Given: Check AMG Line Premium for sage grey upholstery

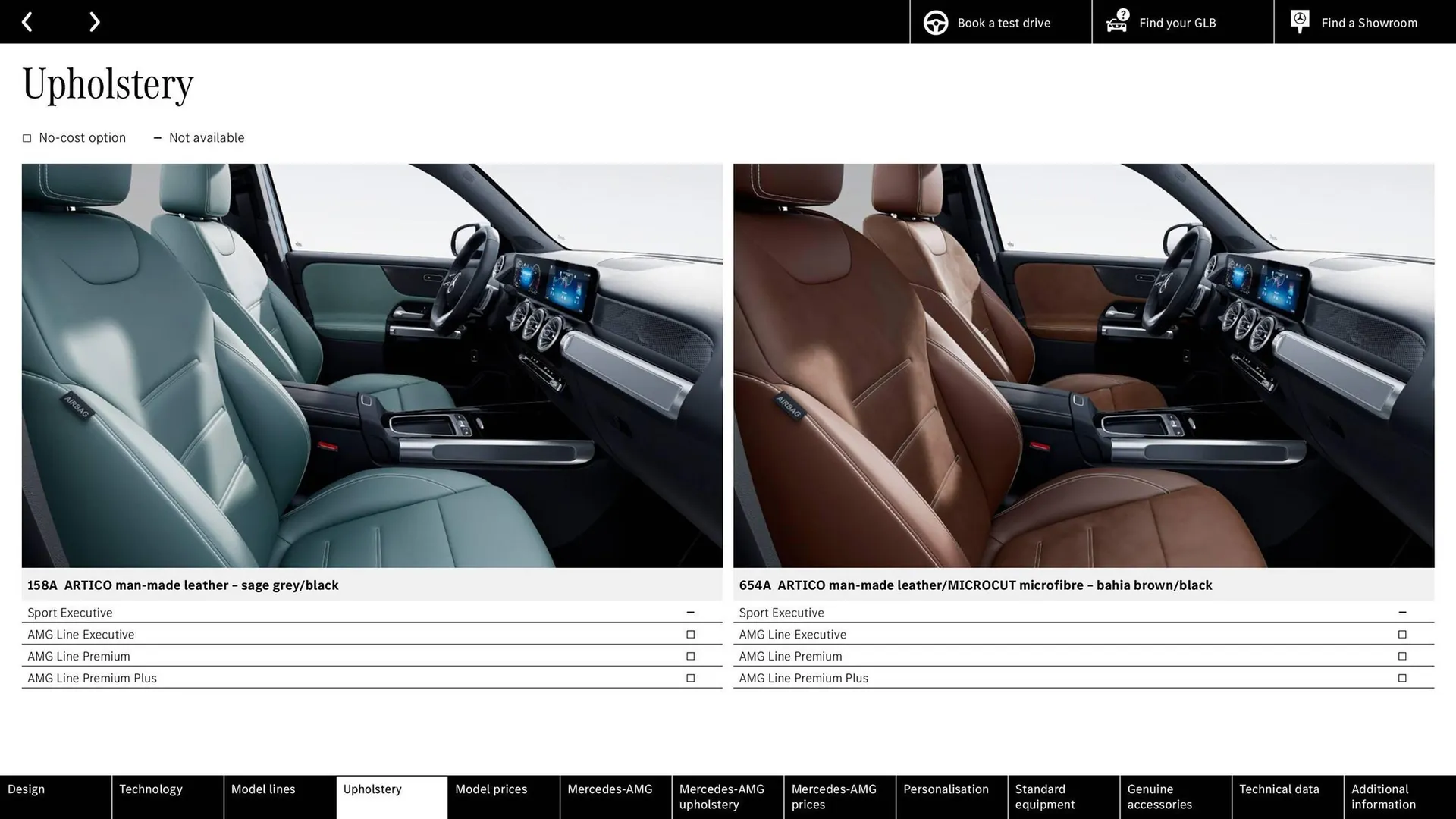Looking at the screenshot, I should click(691, 656).
